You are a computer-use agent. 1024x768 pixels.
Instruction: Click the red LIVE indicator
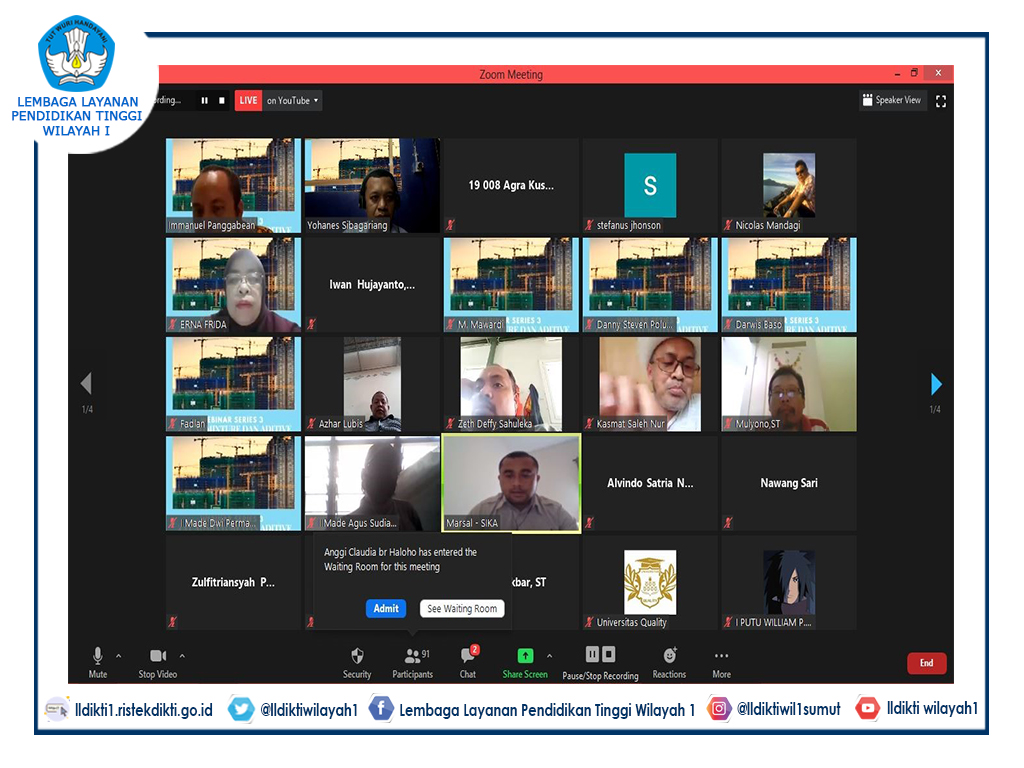coord(248,101)
